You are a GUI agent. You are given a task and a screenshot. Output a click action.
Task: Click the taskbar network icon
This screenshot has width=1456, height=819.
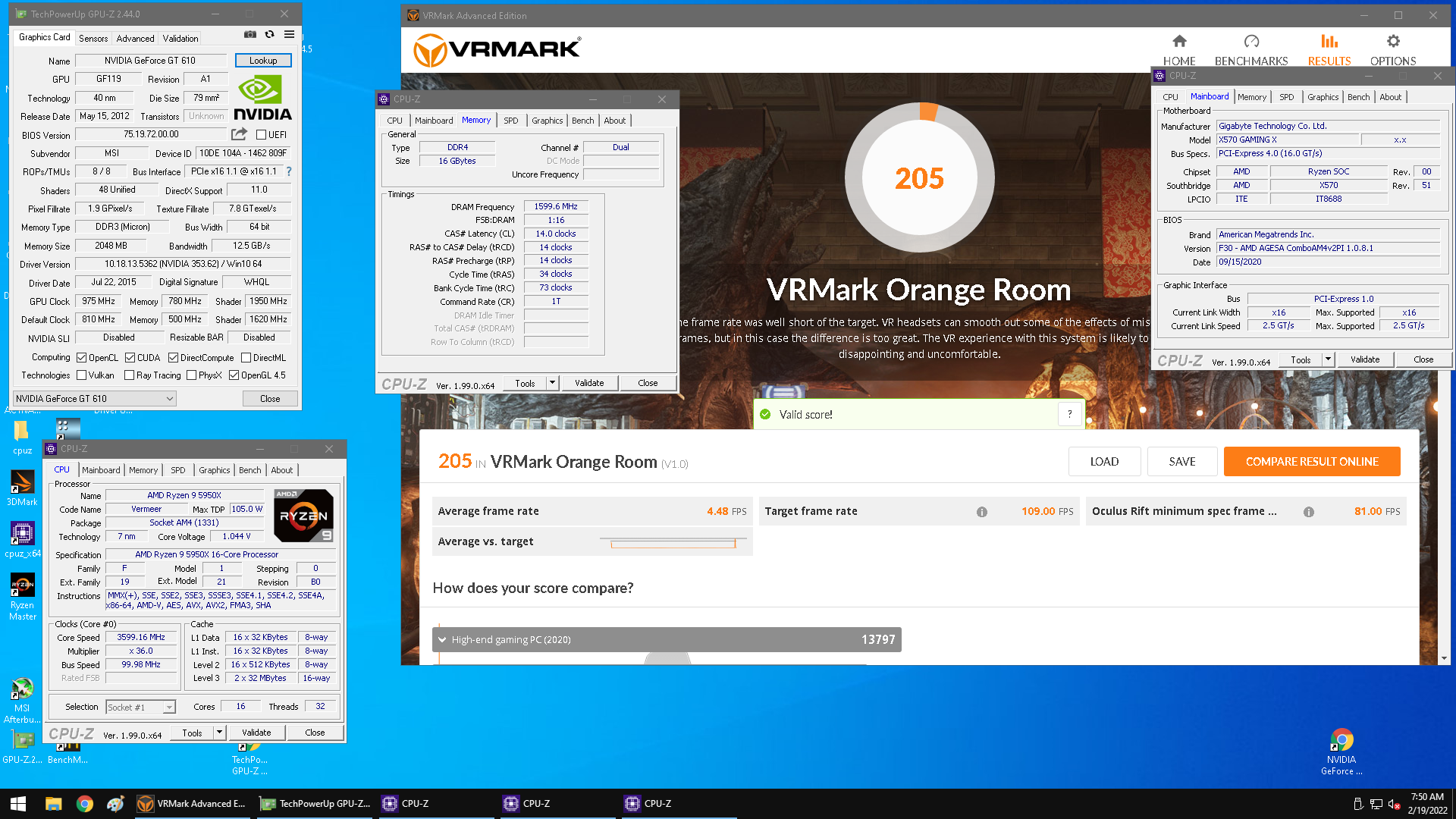coord(1376,804)
